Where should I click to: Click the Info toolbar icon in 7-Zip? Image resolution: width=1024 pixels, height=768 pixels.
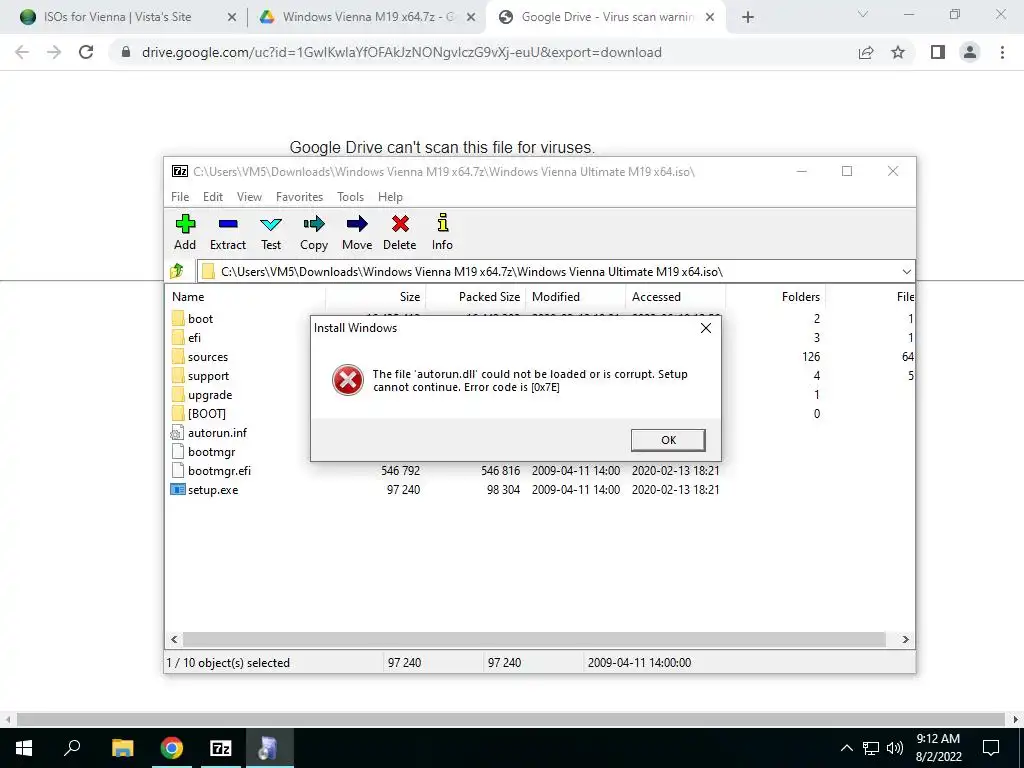click(442, 232)
